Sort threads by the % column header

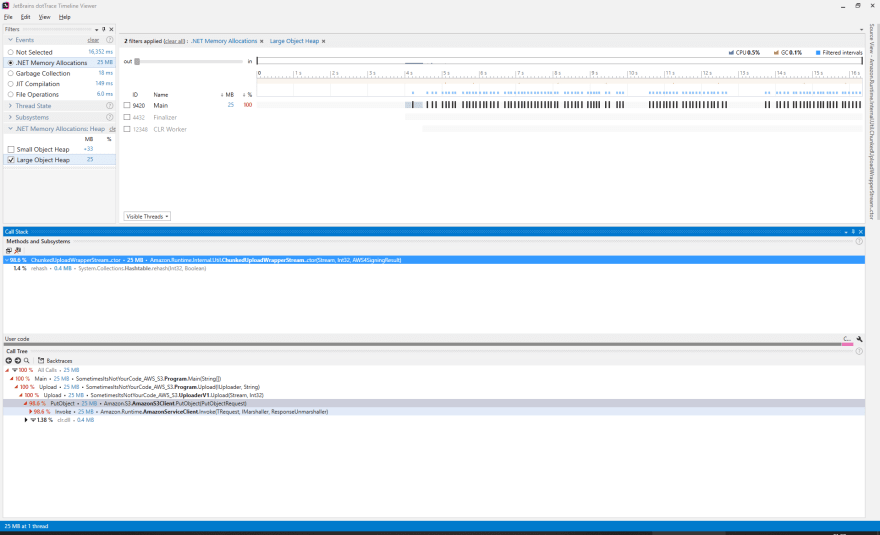(248, 95)
